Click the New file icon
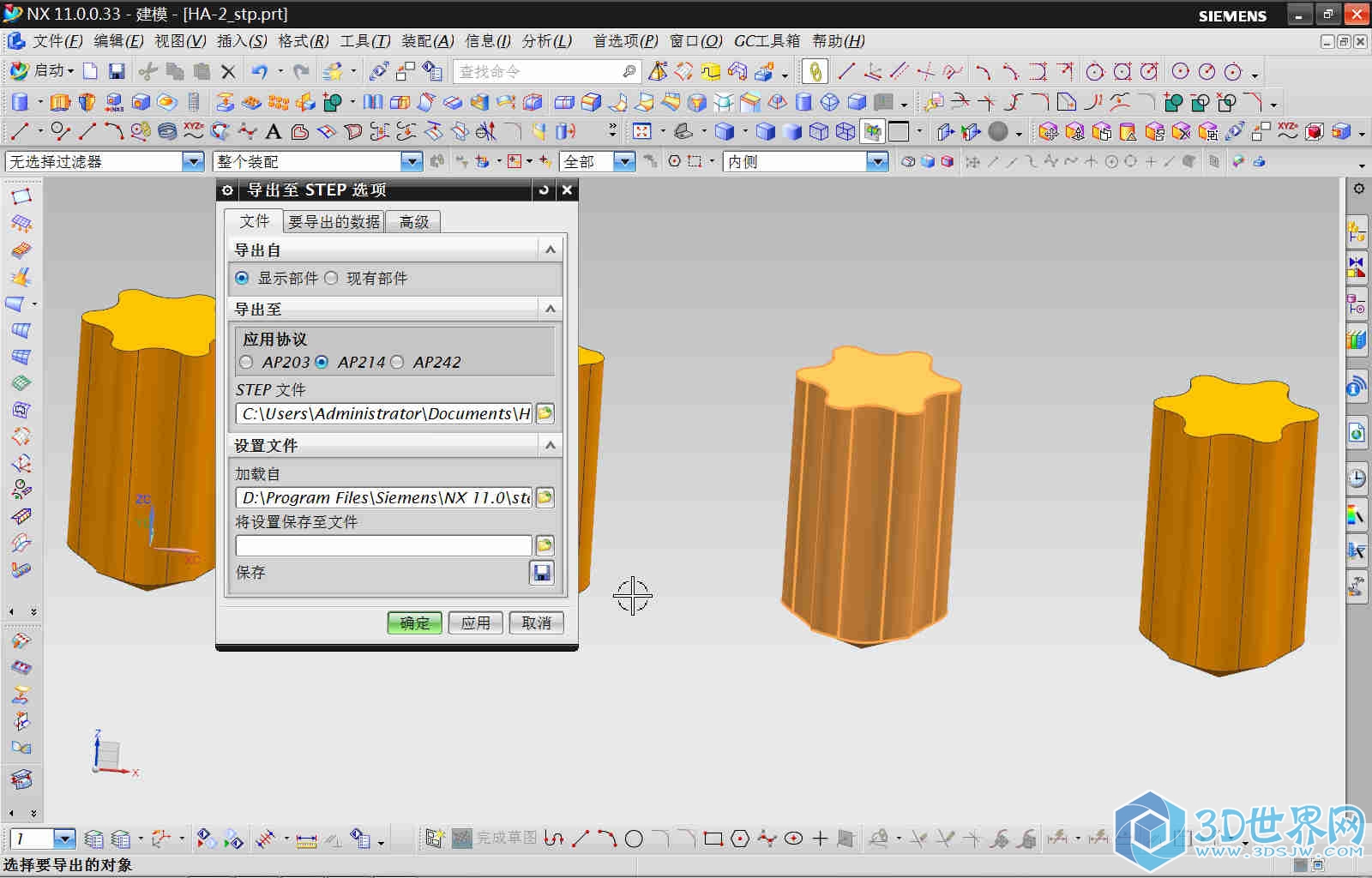1372x878 pixels. tap(90, 71)
